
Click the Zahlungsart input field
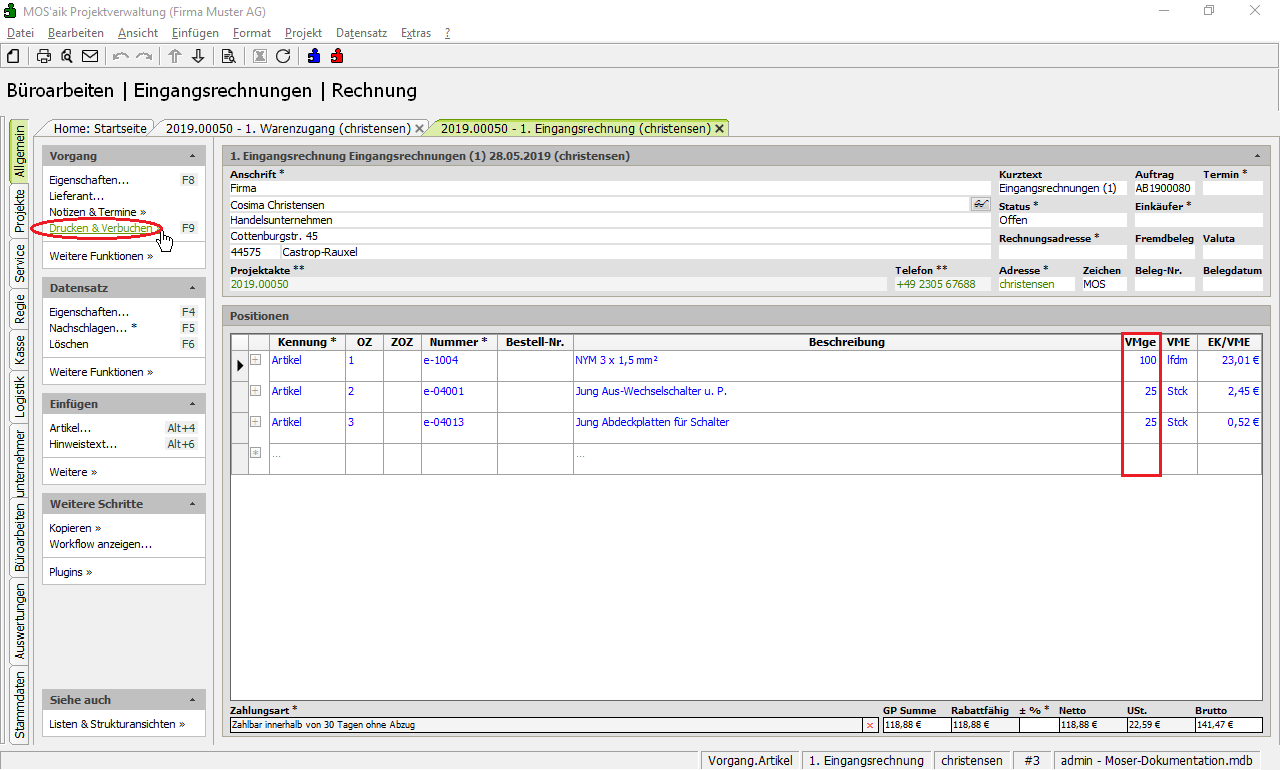tap(545, 725)
